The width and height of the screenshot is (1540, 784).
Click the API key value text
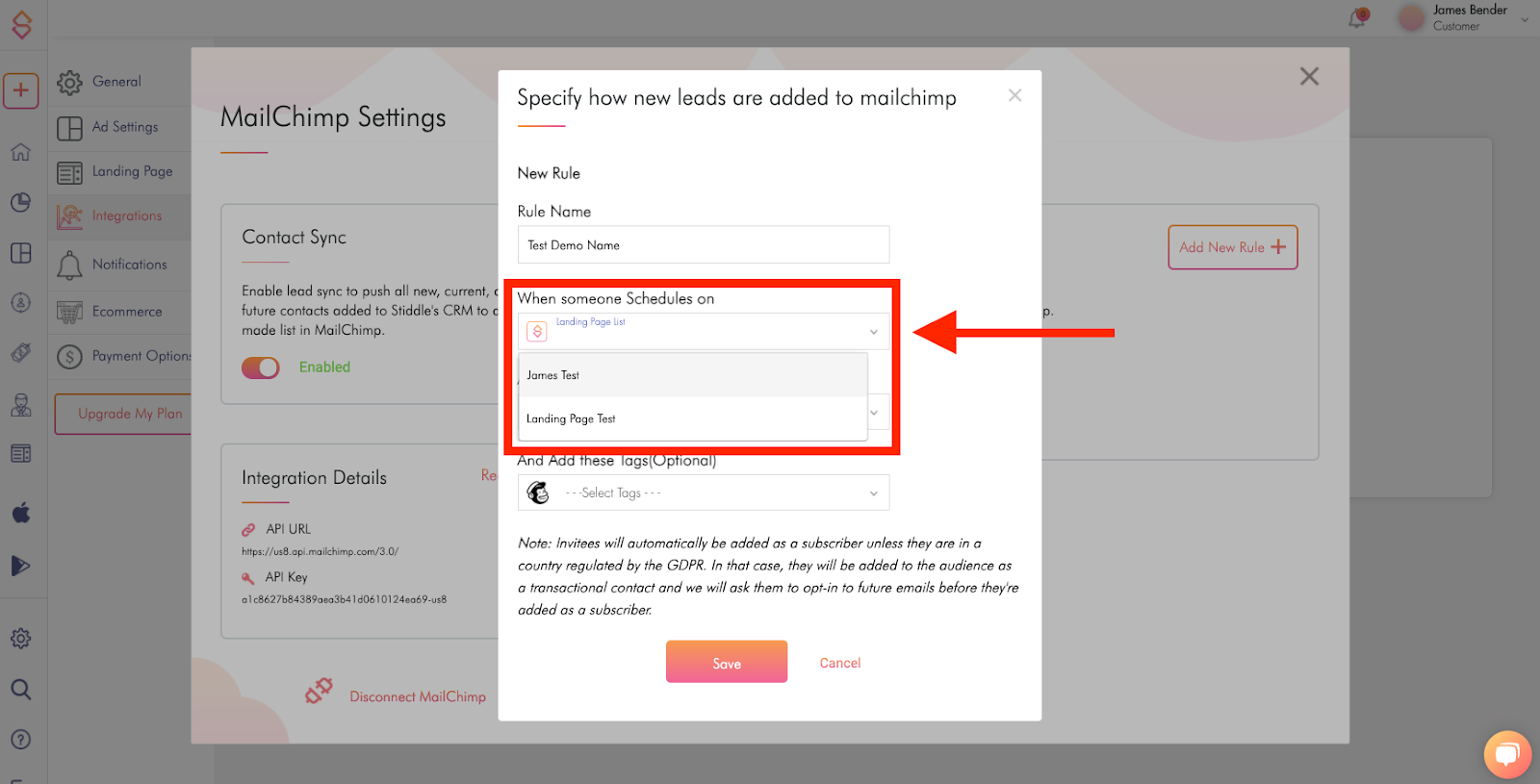click(x=344, y=599)
